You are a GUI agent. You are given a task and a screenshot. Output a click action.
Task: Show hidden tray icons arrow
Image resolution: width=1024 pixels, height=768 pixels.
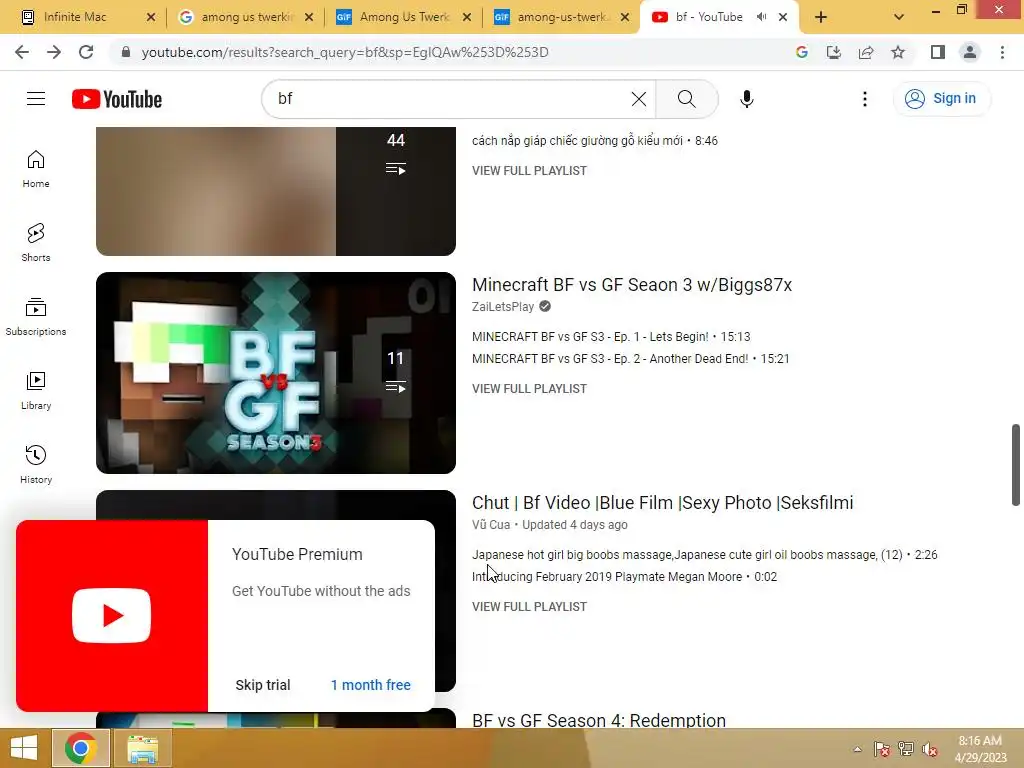pos(857,749)
